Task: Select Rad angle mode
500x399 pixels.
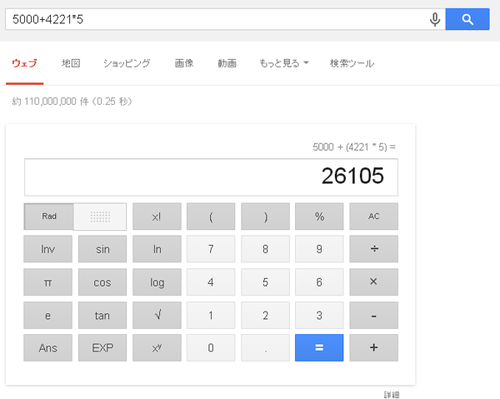Action: [x=49, y=216]
